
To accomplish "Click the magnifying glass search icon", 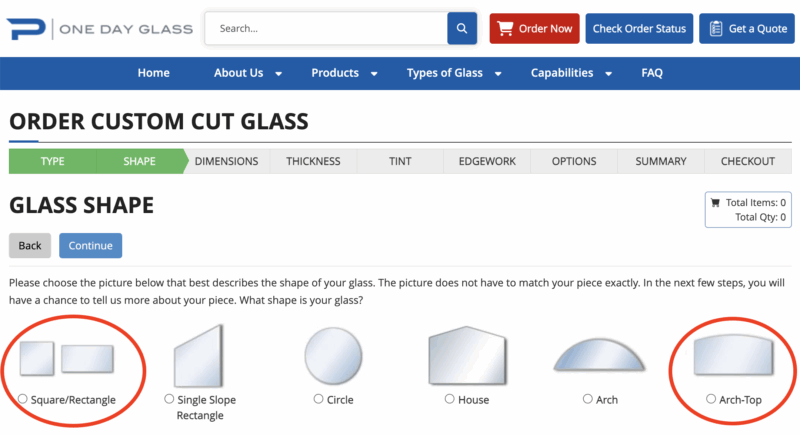I will 461,29.
